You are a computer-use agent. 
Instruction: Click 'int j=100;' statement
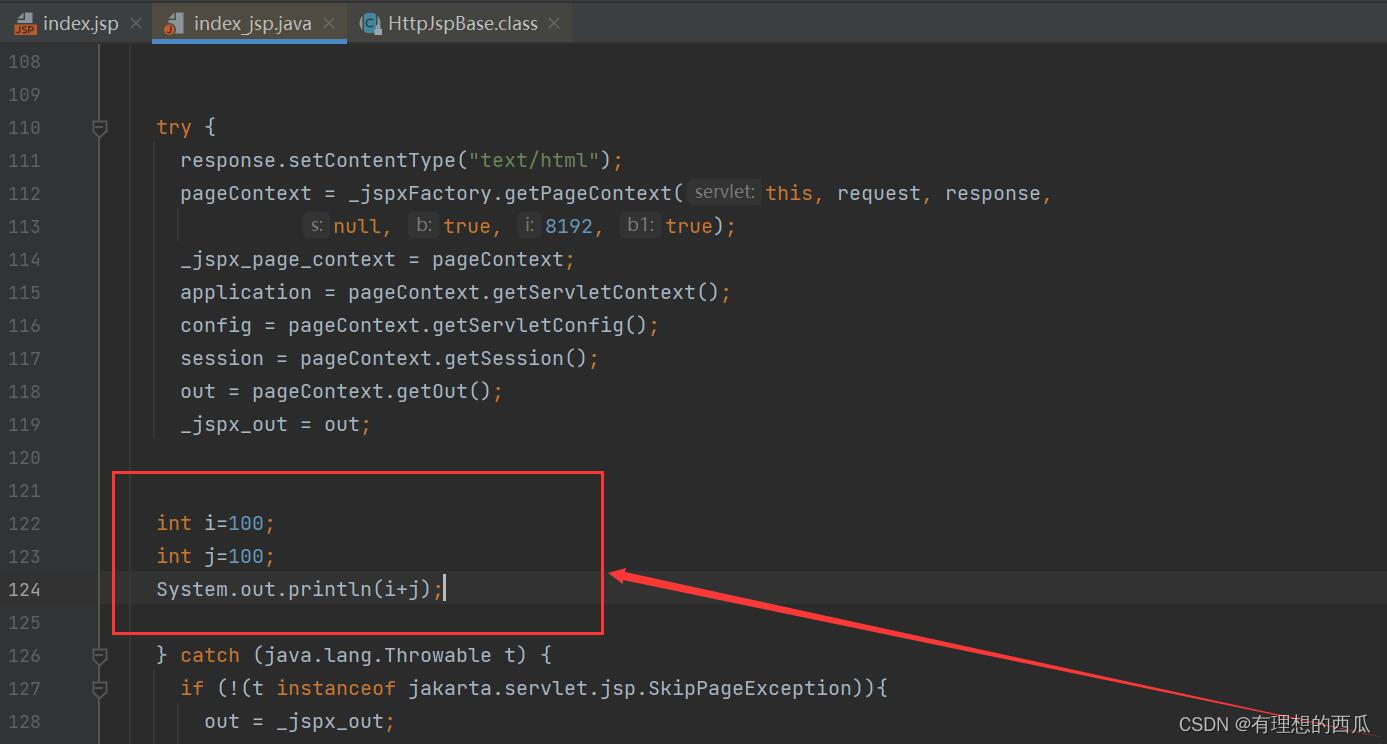coord(215,556)
